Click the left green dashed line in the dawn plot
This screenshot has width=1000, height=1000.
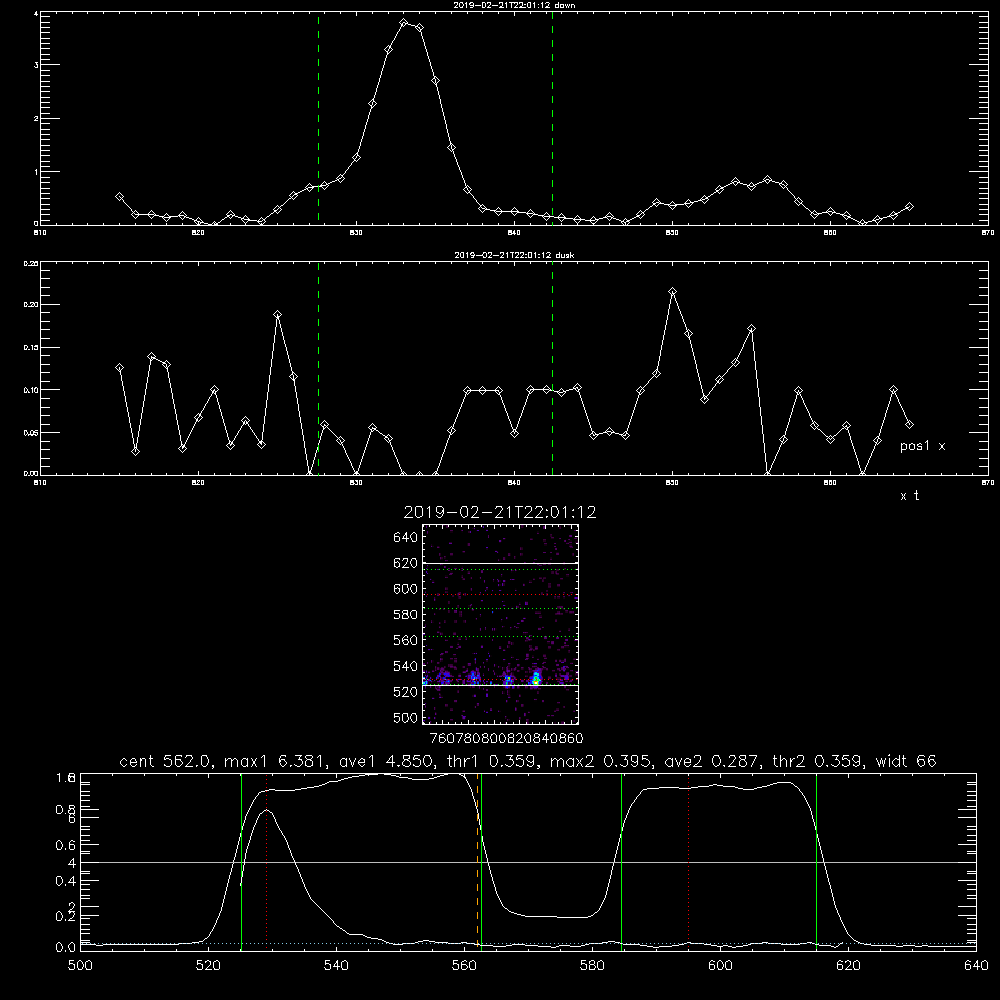(x=318, y=119)
